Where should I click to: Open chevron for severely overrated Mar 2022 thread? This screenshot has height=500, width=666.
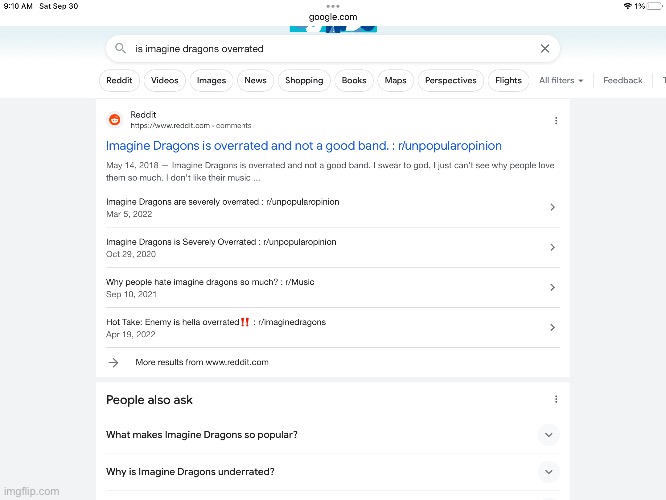click(x=552, y=207)
